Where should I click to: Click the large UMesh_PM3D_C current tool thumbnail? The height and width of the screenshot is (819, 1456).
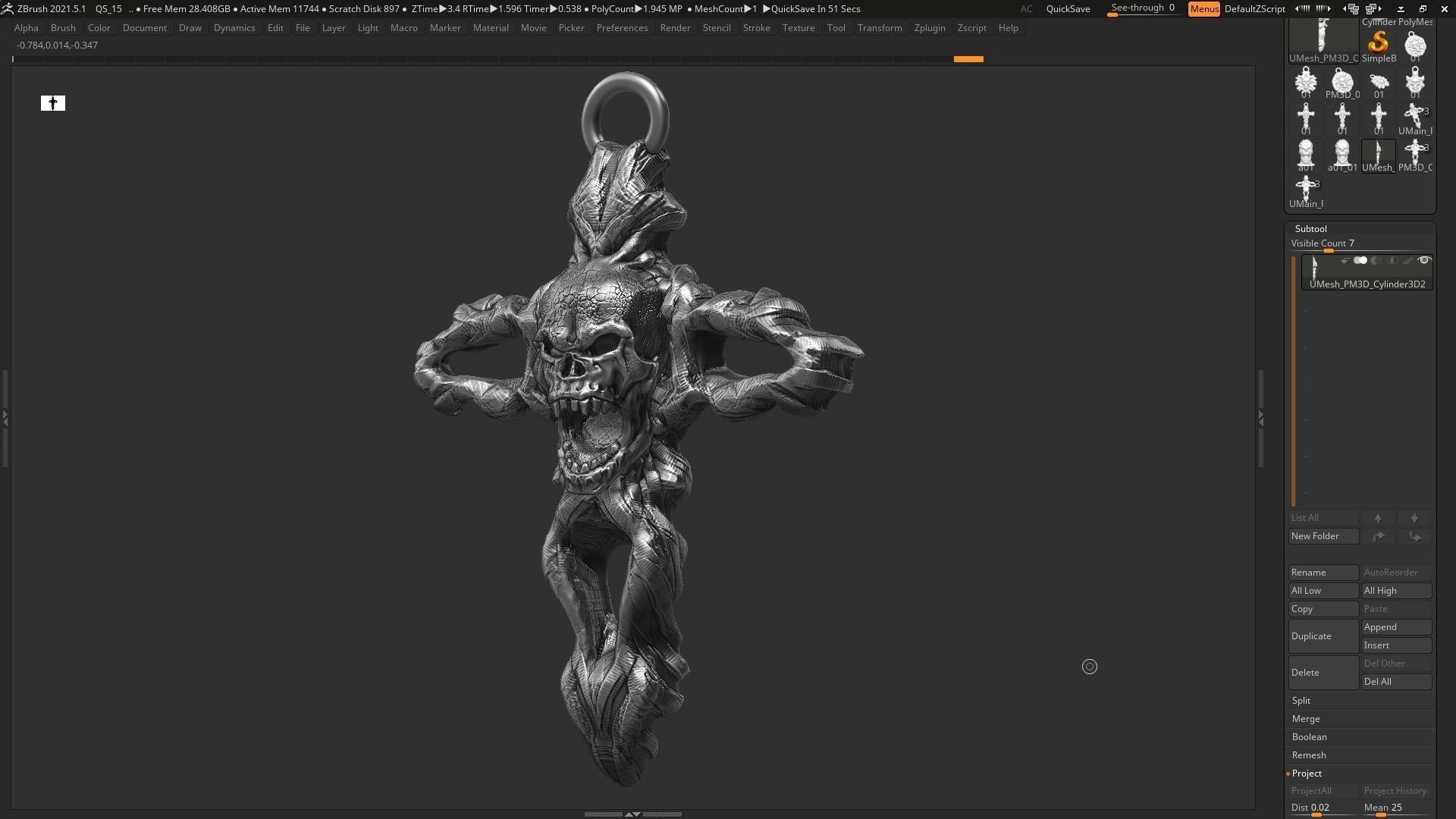click(1323, 41)
